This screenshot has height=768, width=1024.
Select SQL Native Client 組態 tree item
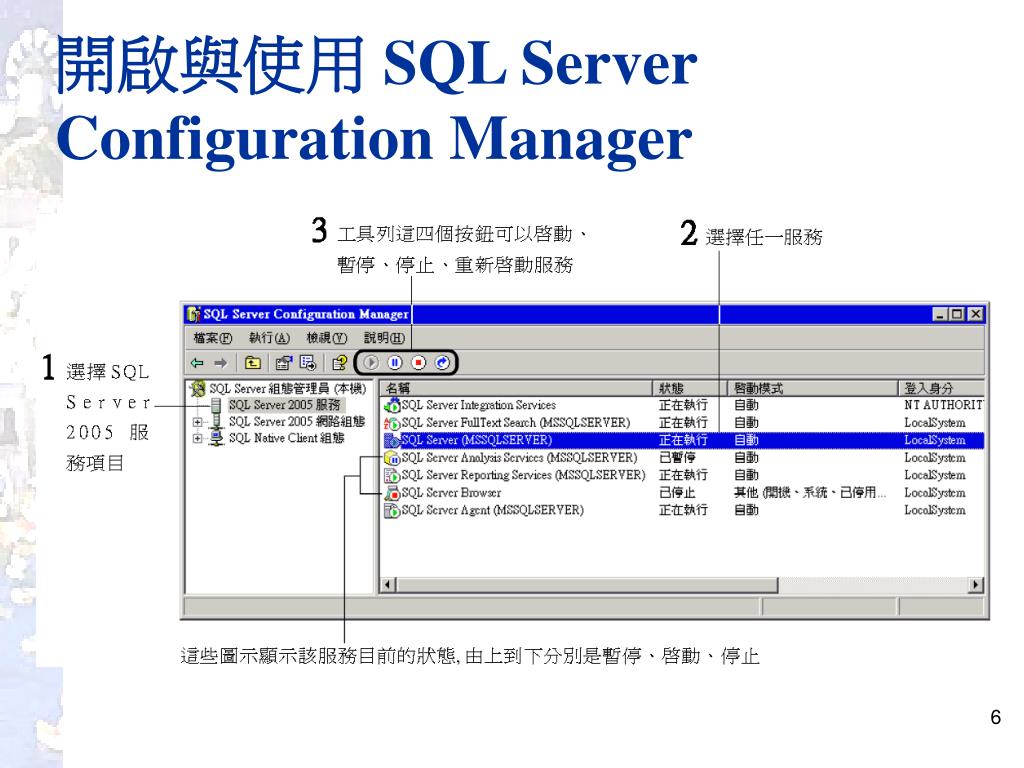[x=286, y=438]
